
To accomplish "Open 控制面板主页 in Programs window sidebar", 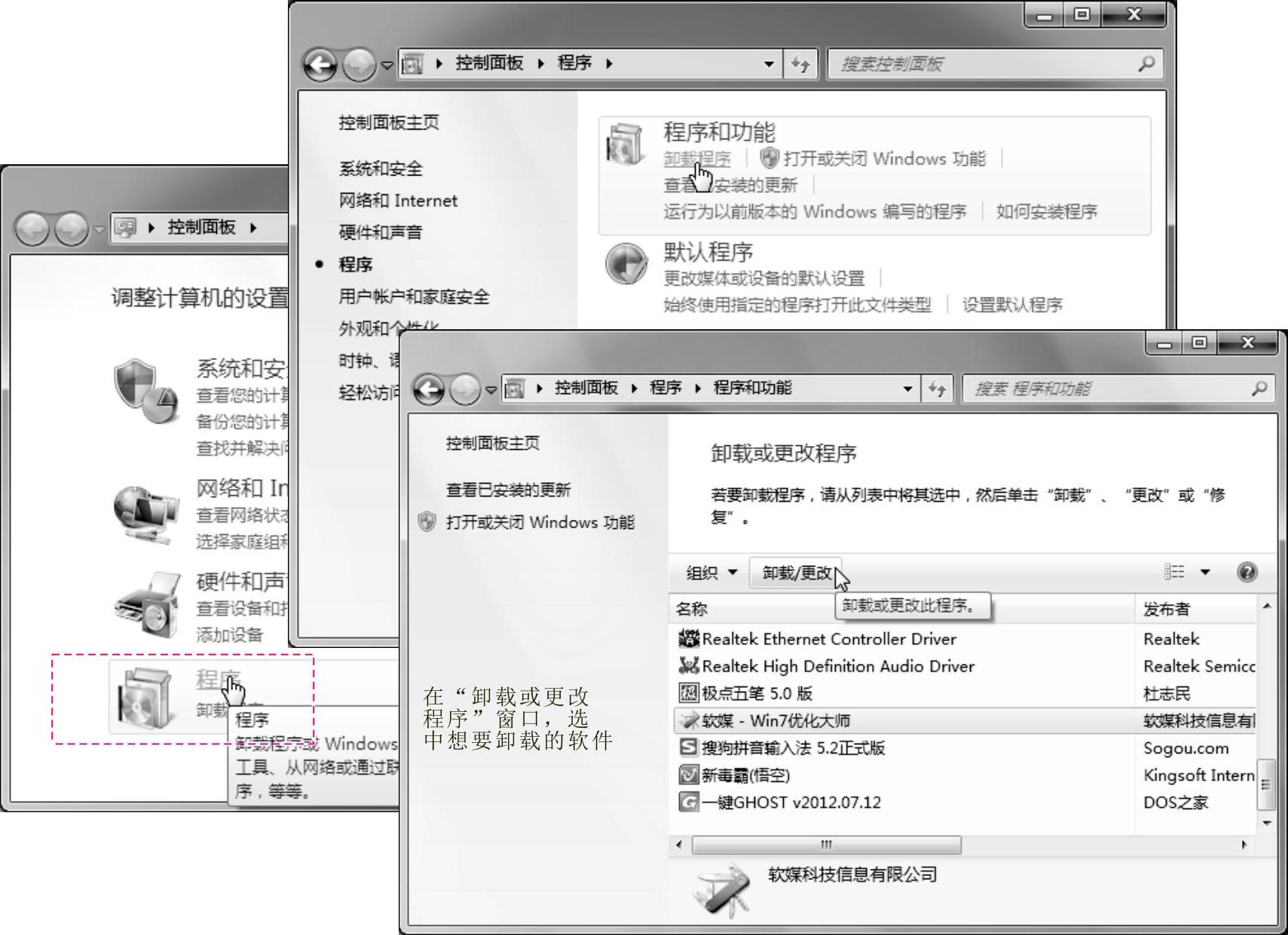I will [x=389, y=122].
